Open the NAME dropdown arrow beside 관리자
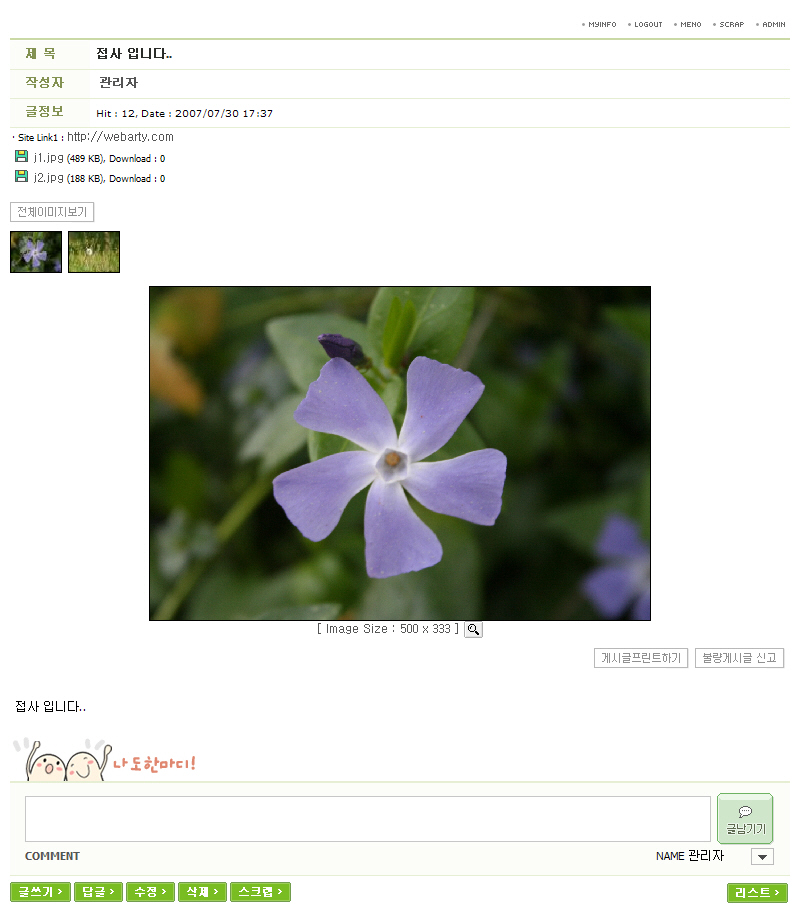This screenshot has width=800, height=920. tap(762, 857)
